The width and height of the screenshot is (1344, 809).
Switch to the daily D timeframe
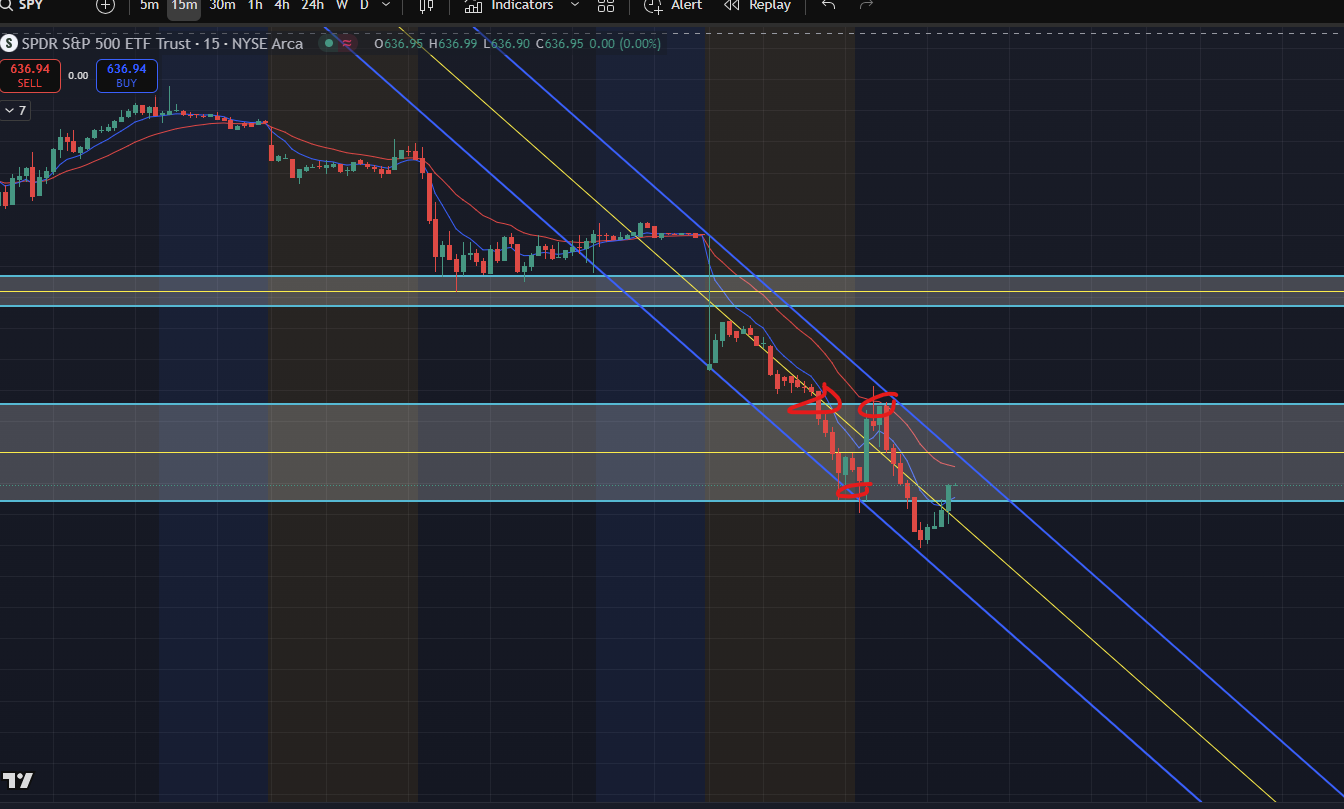364,5
